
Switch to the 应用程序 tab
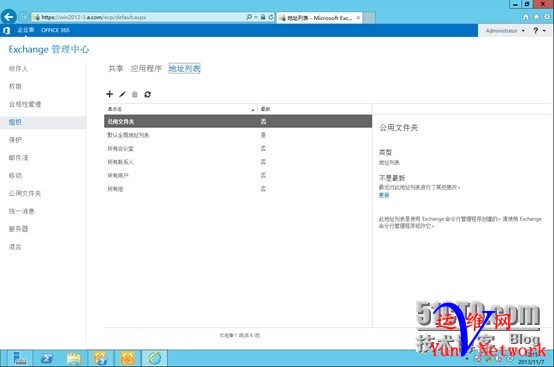[146, 68]
